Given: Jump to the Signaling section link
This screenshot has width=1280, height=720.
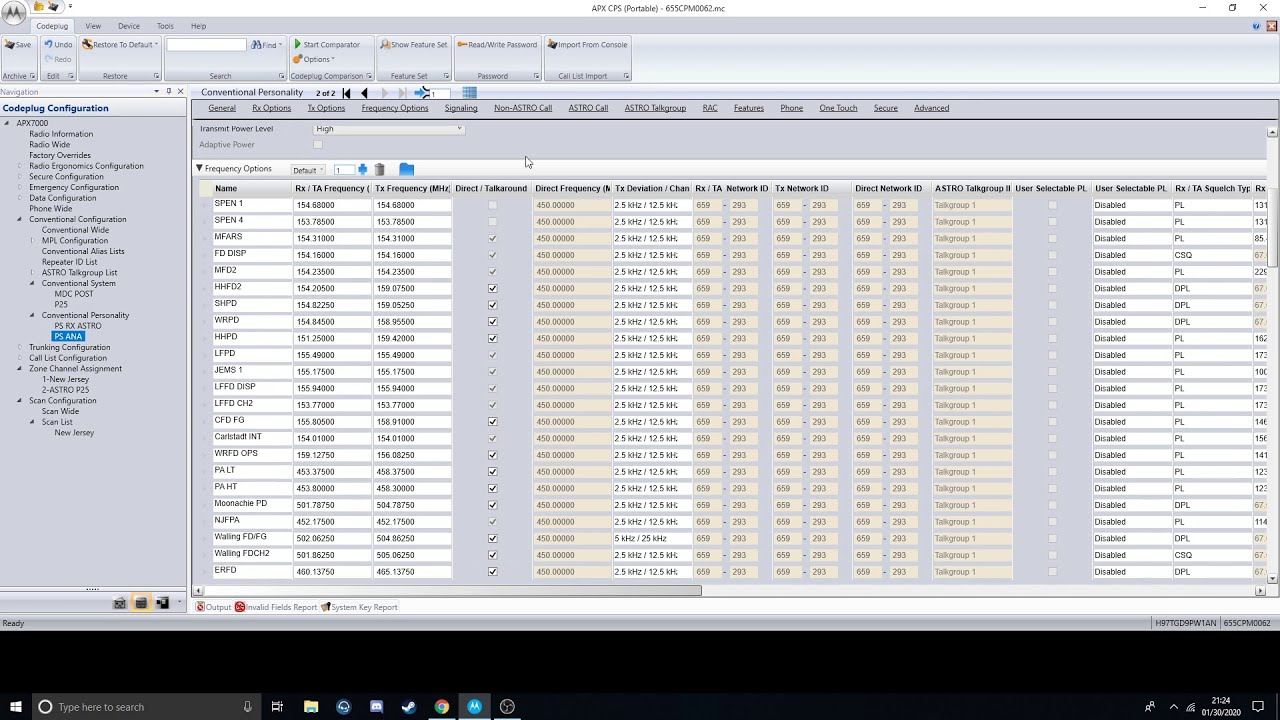Looking at the screenshot, I should coord(461,108).
